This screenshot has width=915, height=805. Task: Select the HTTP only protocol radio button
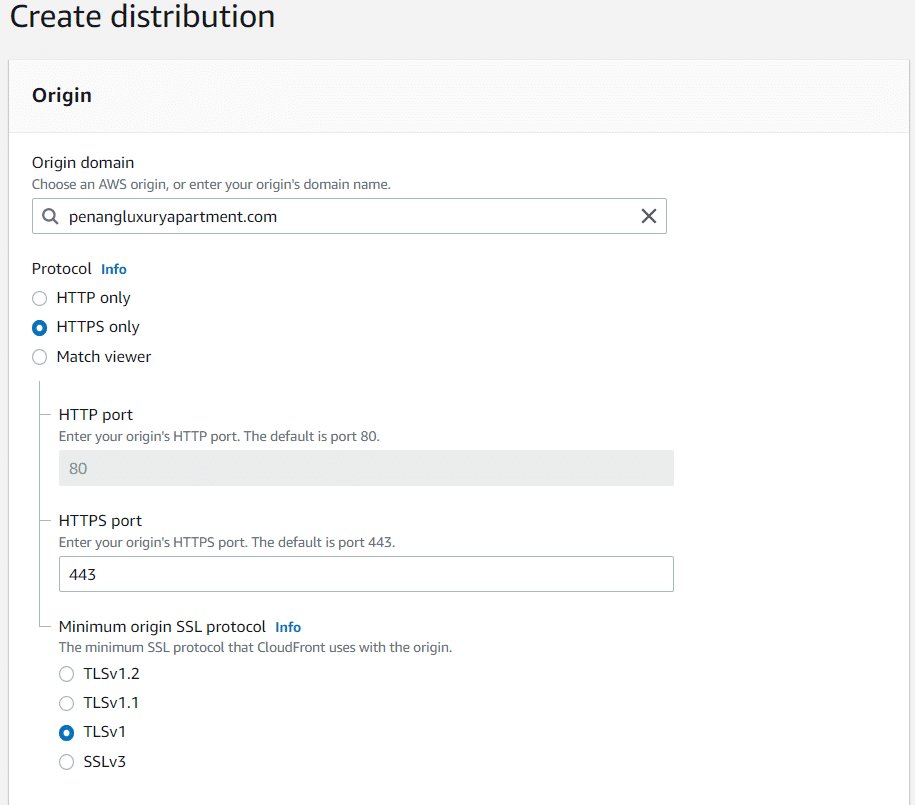40,298
